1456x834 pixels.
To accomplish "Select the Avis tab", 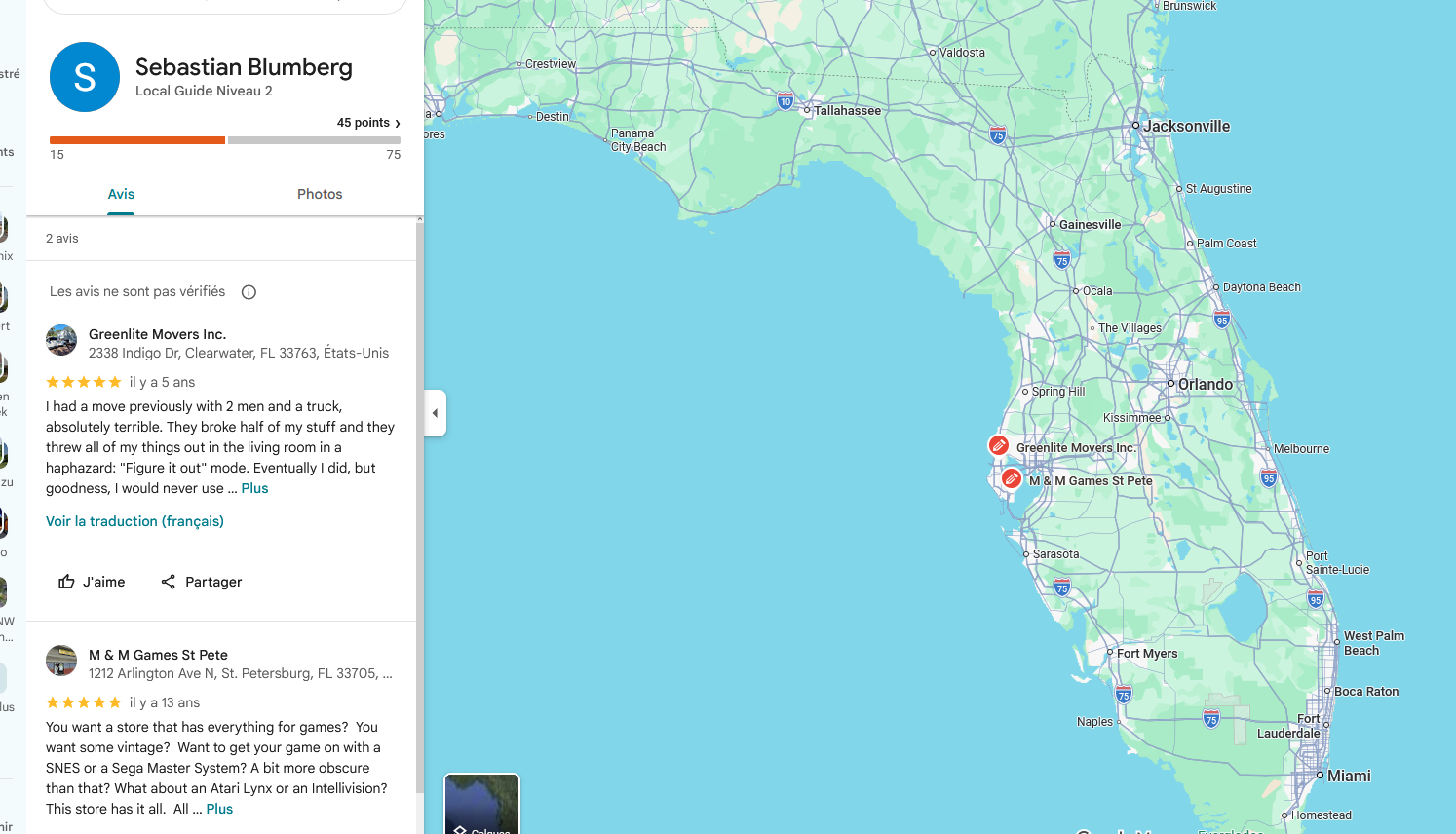I will point(121,194).
